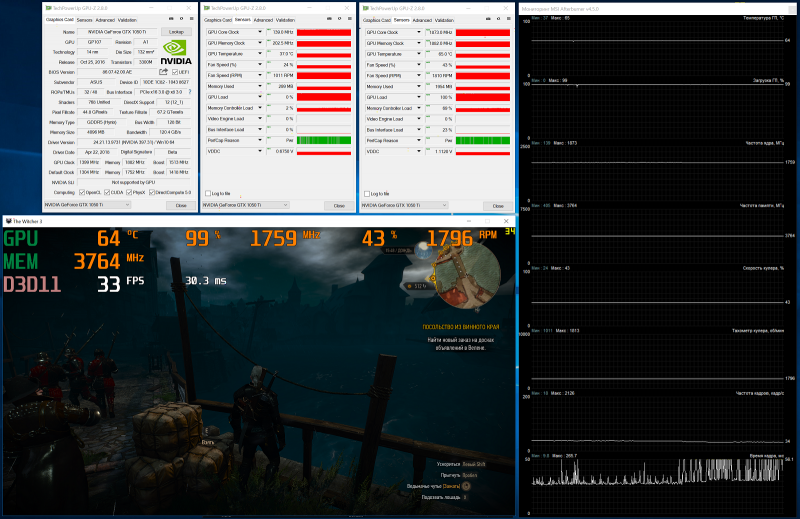Close The Witcher 3 game window

coord(506,221)
